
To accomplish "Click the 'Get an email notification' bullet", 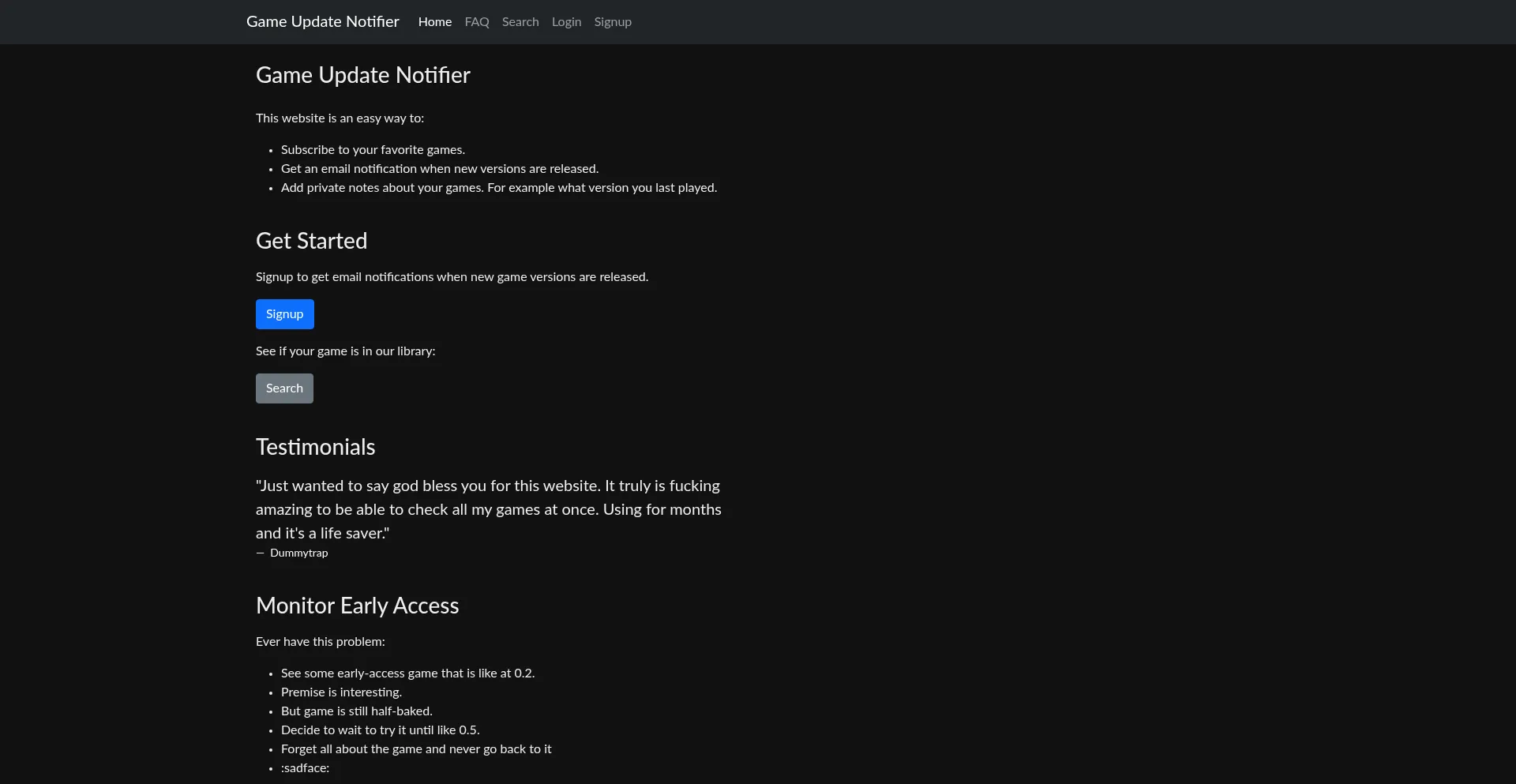I will 440,169.
